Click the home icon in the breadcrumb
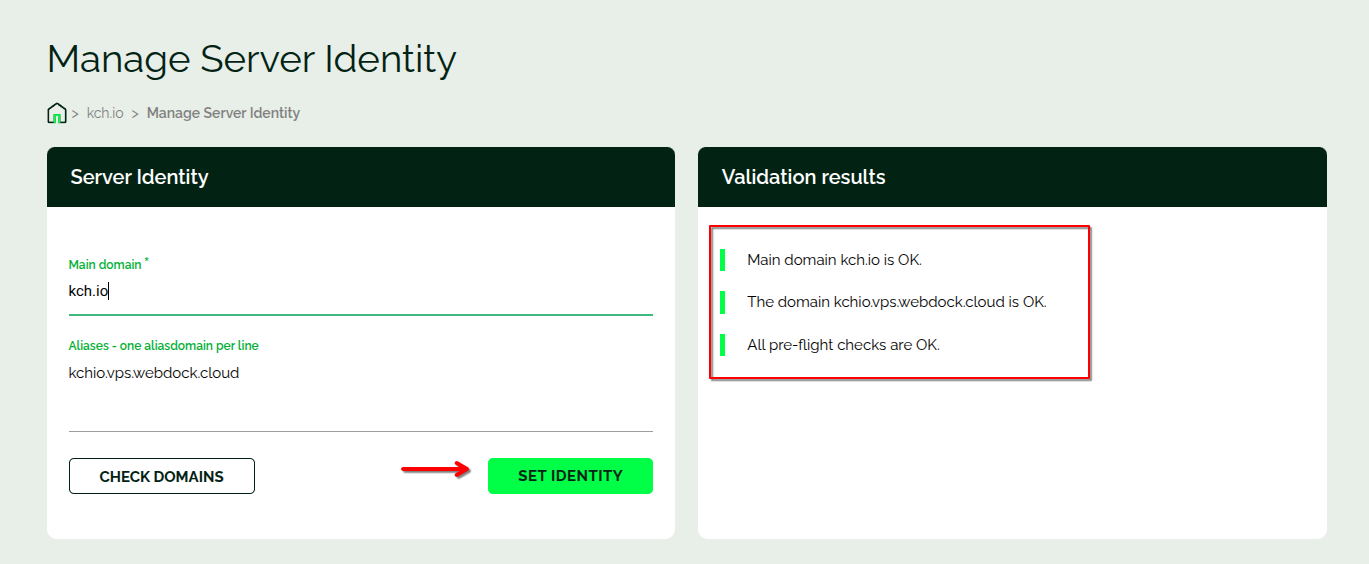1369x564 pixels. pos(57,113)
